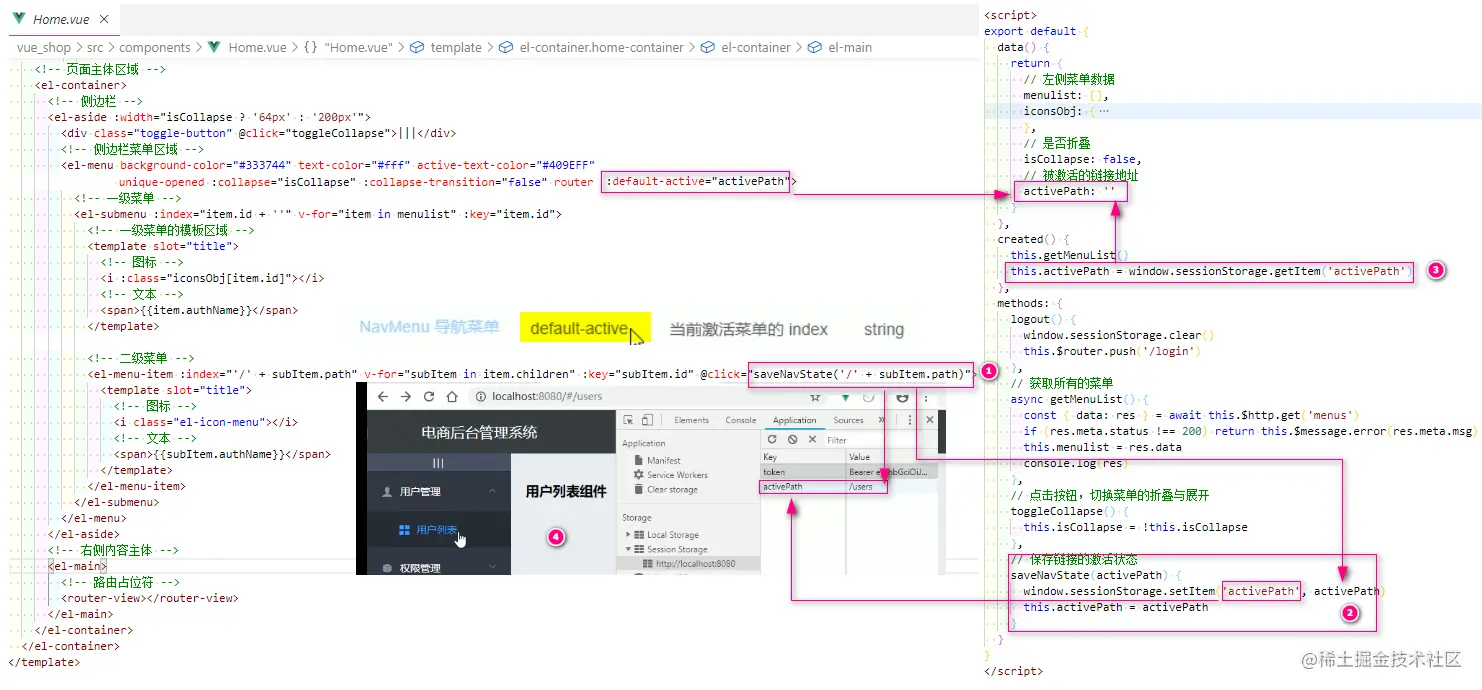The height and width of the screenshot is (690, 1482).
Task: Unfold the collapsed iconsObj code block
Action: [x=1104, y=111]
